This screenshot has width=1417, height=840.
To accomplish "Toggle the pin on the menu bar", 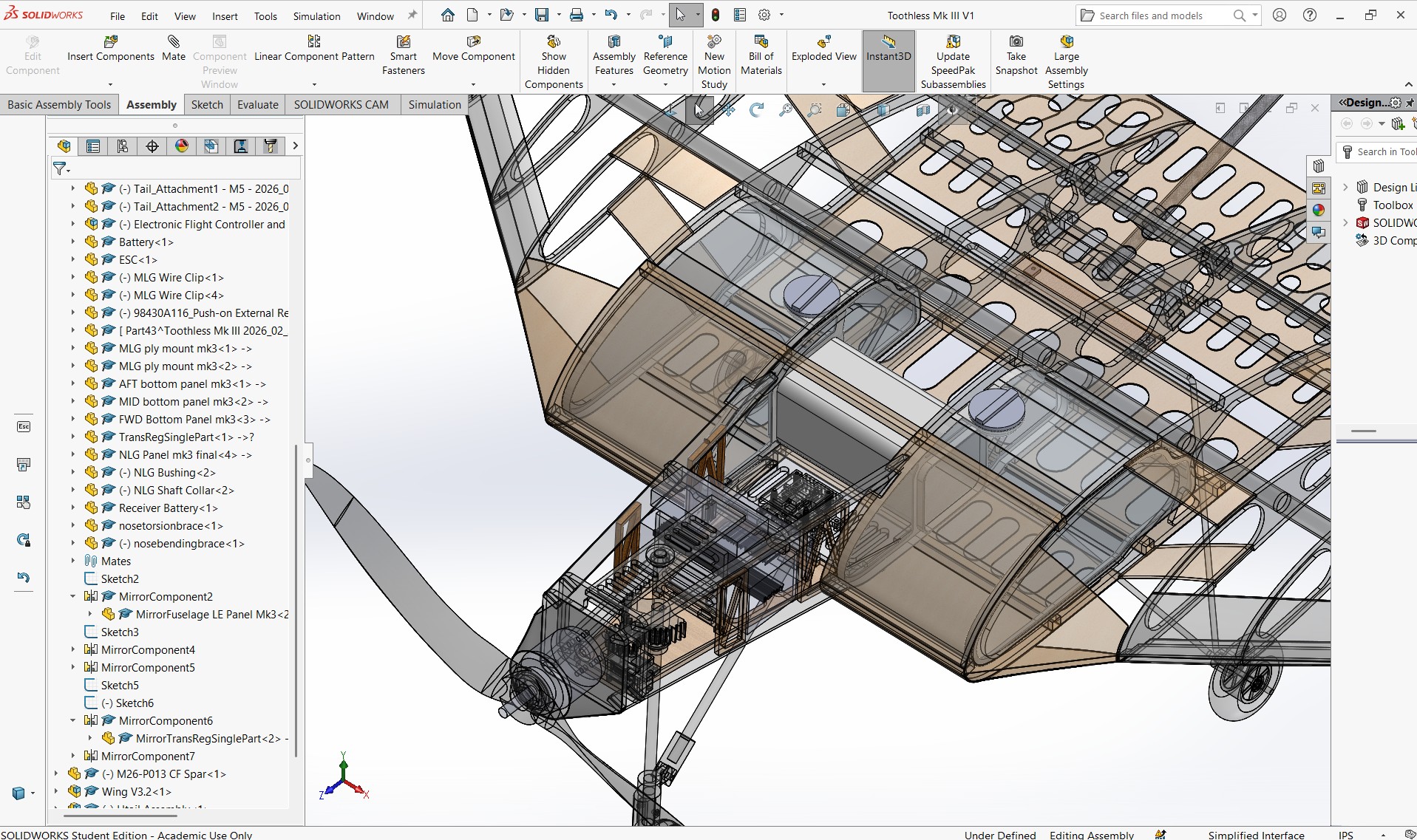I will pyautogui.click(x=412, y=15).
